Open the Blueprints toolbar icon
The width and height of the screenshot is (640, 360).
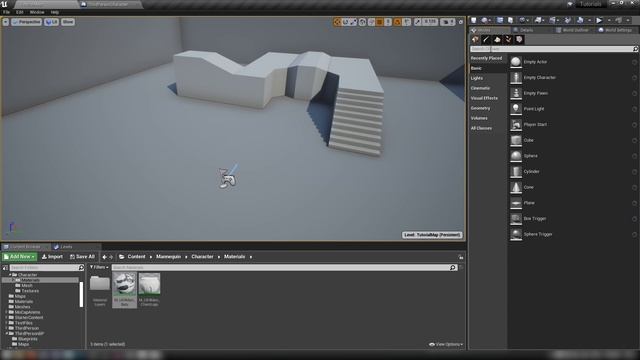pyautogui.click(x=538, y=20)
